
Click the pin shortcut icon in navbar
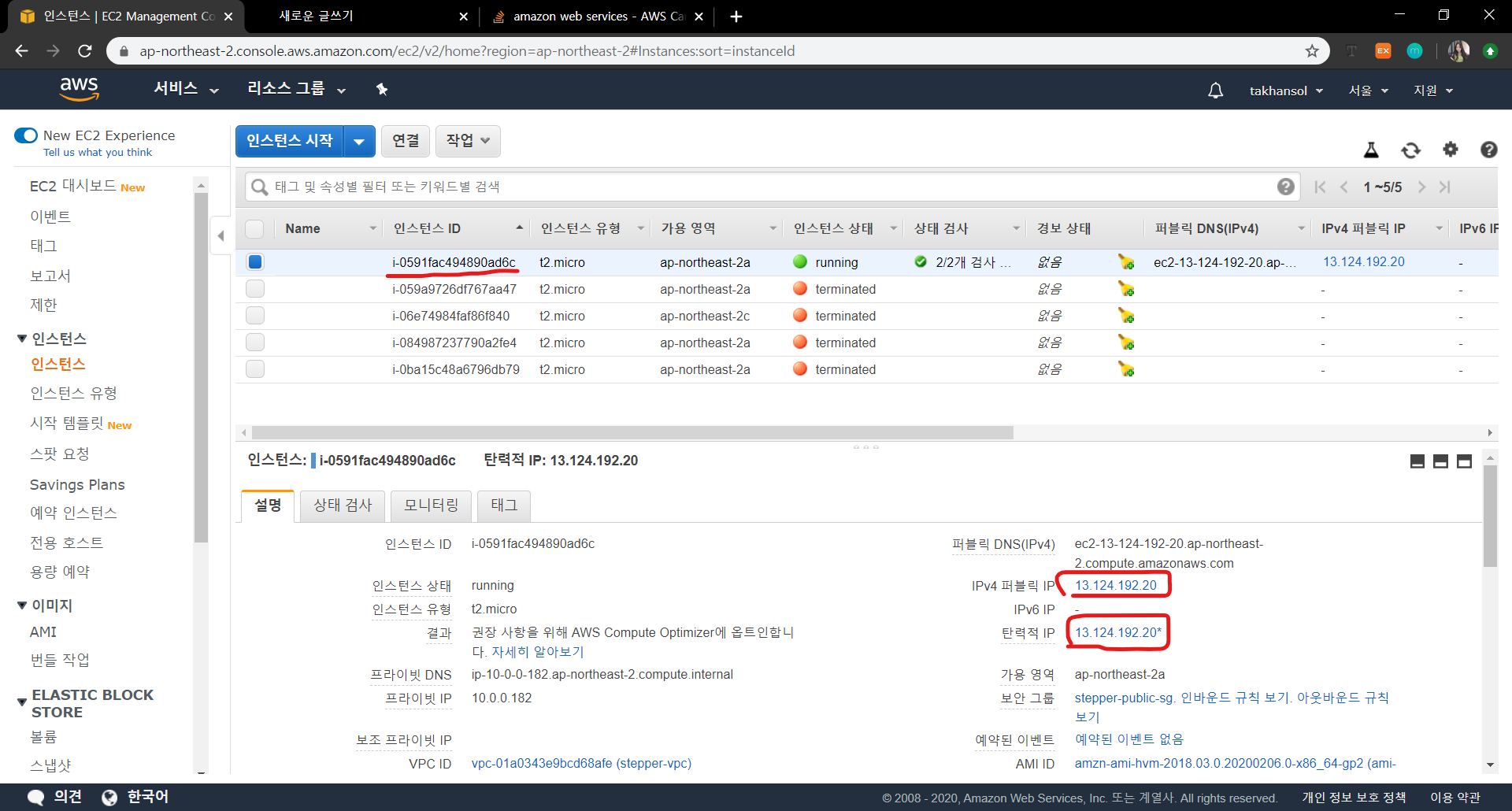click(382, 89)
